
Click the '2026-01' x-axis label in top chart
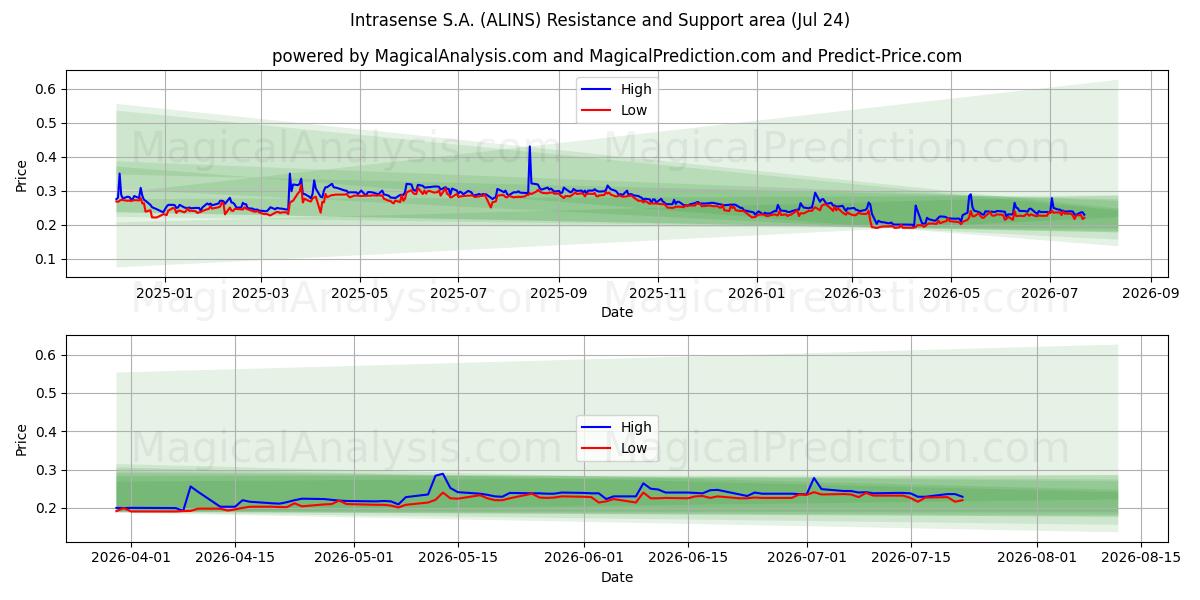[x=756, y=293]
